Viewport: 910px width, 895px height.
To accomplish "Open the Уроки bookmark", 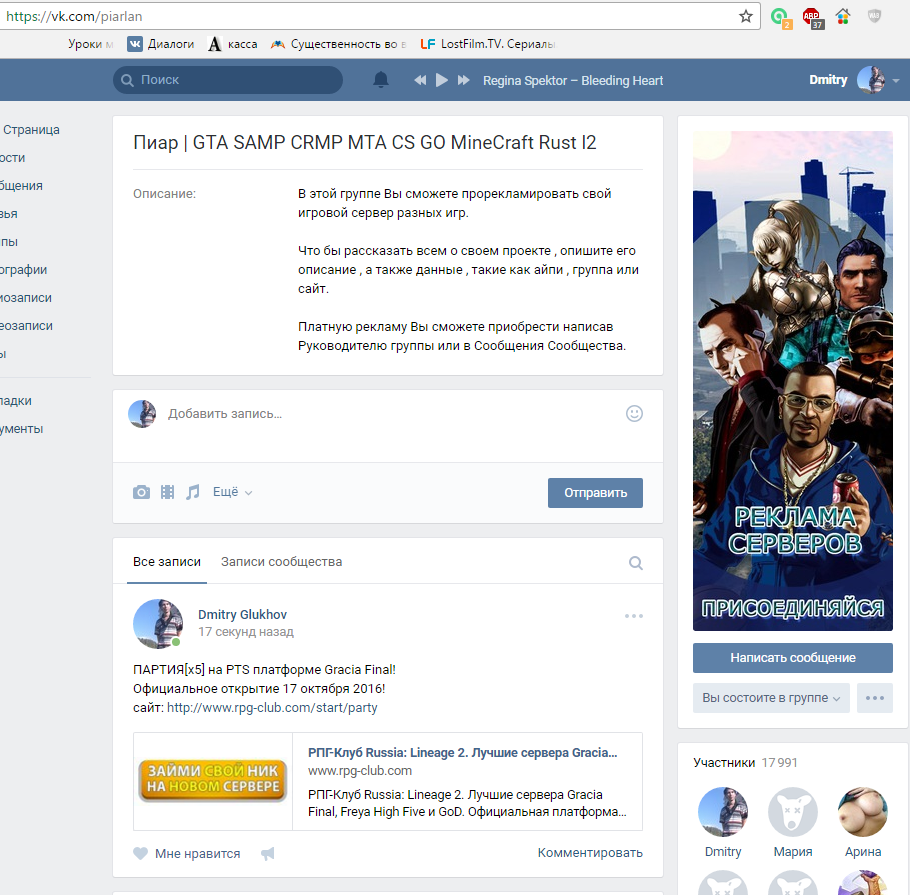I will (x=90, y=44).
